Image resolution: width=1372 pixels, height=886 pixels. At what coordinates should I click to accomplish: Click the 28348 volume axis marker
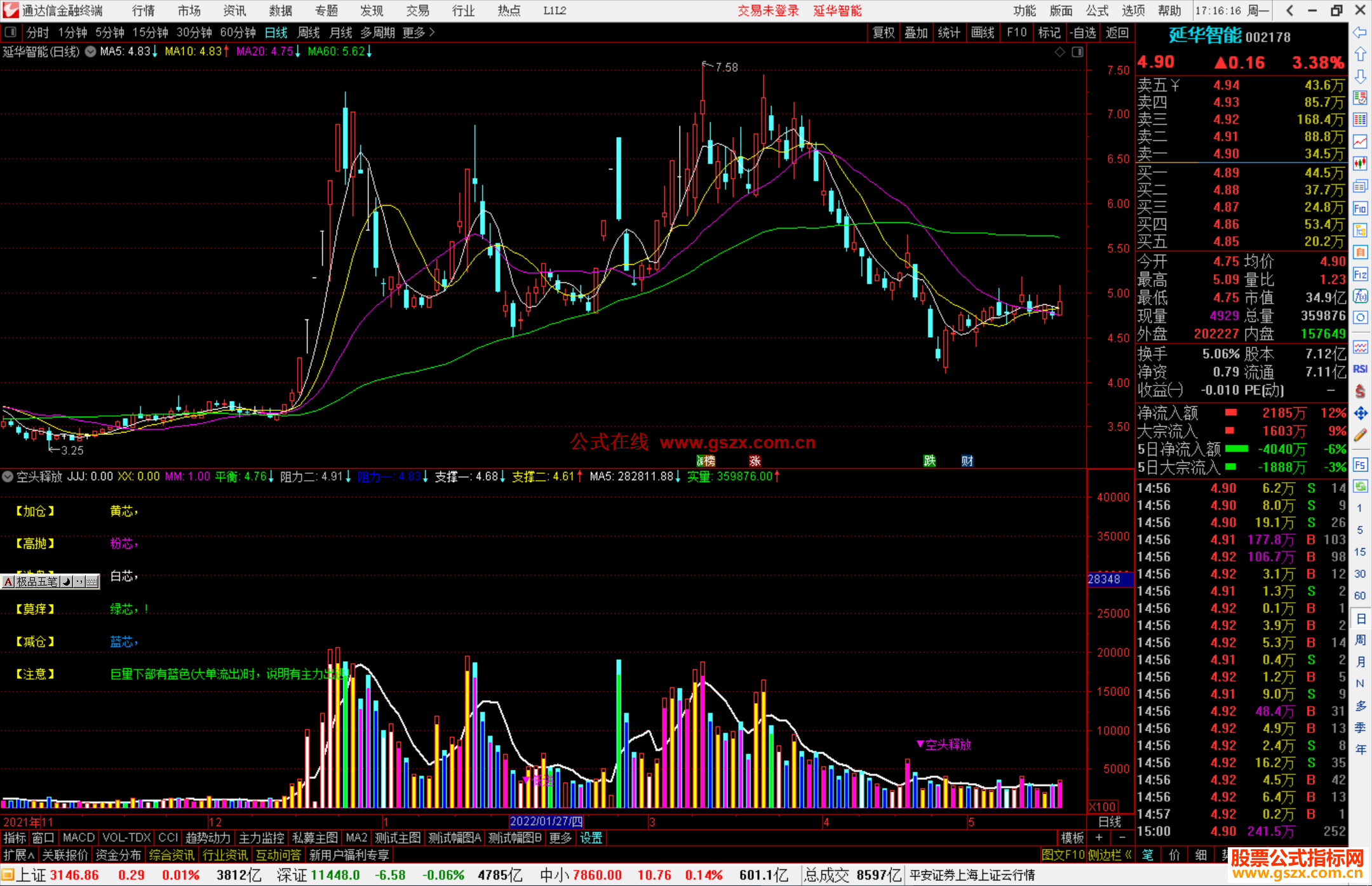[x=1110, y=579]
